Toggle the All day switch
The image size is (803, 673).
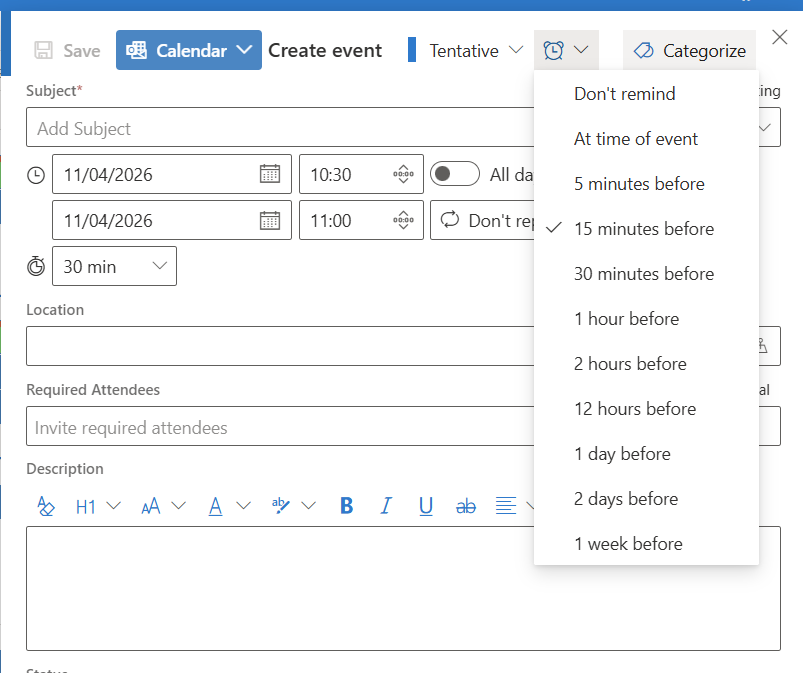coord(455,173)
